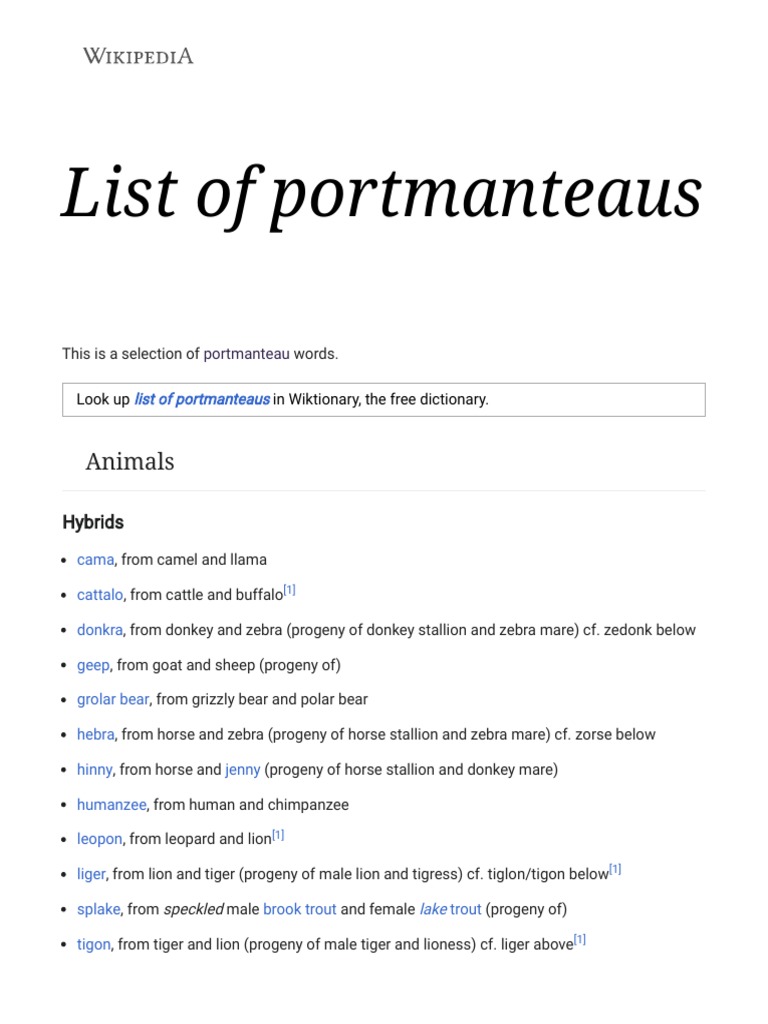768x1024 pixels.
Task: Open the italic lake link
Action: click(433, 909)
